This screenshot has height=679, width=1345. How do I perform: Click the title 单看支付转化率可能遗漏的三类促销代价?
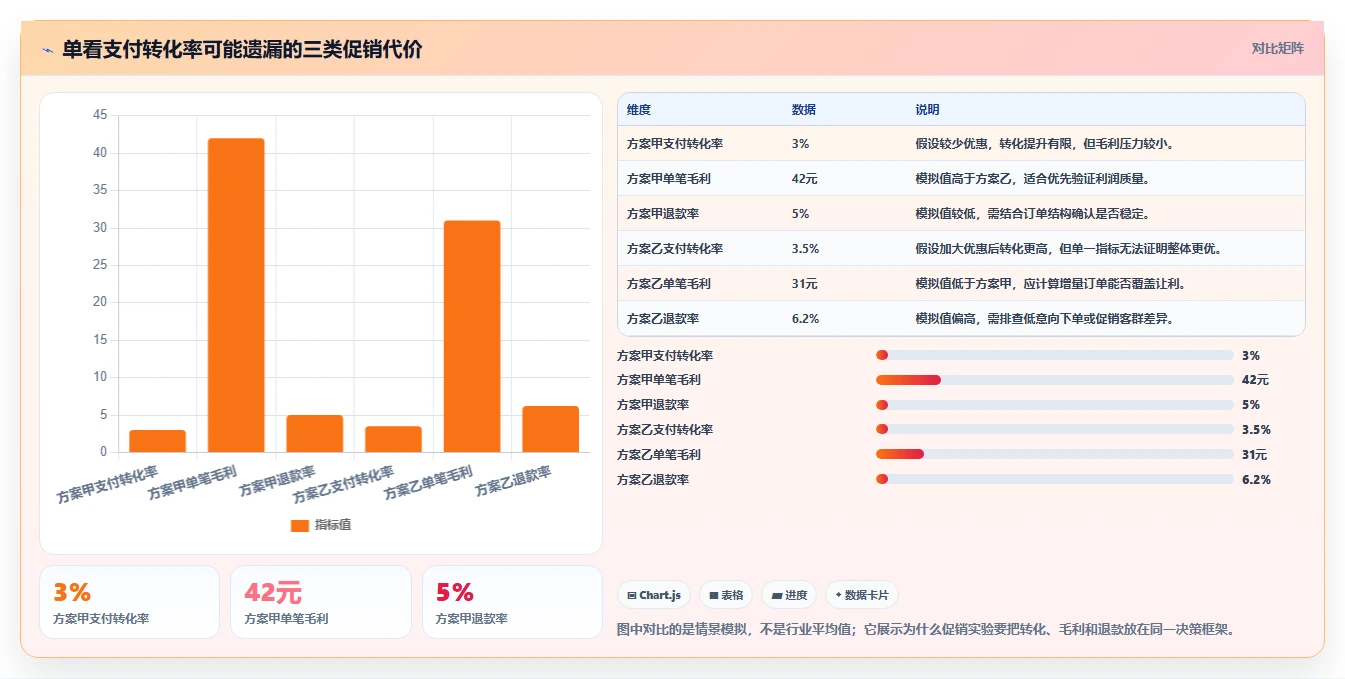click(242, 49)
